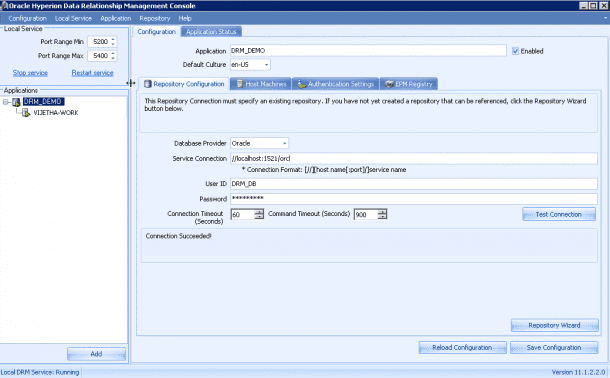Click the panel splitter handle
The width and height of the screenshot is (610, 378).
131,83
